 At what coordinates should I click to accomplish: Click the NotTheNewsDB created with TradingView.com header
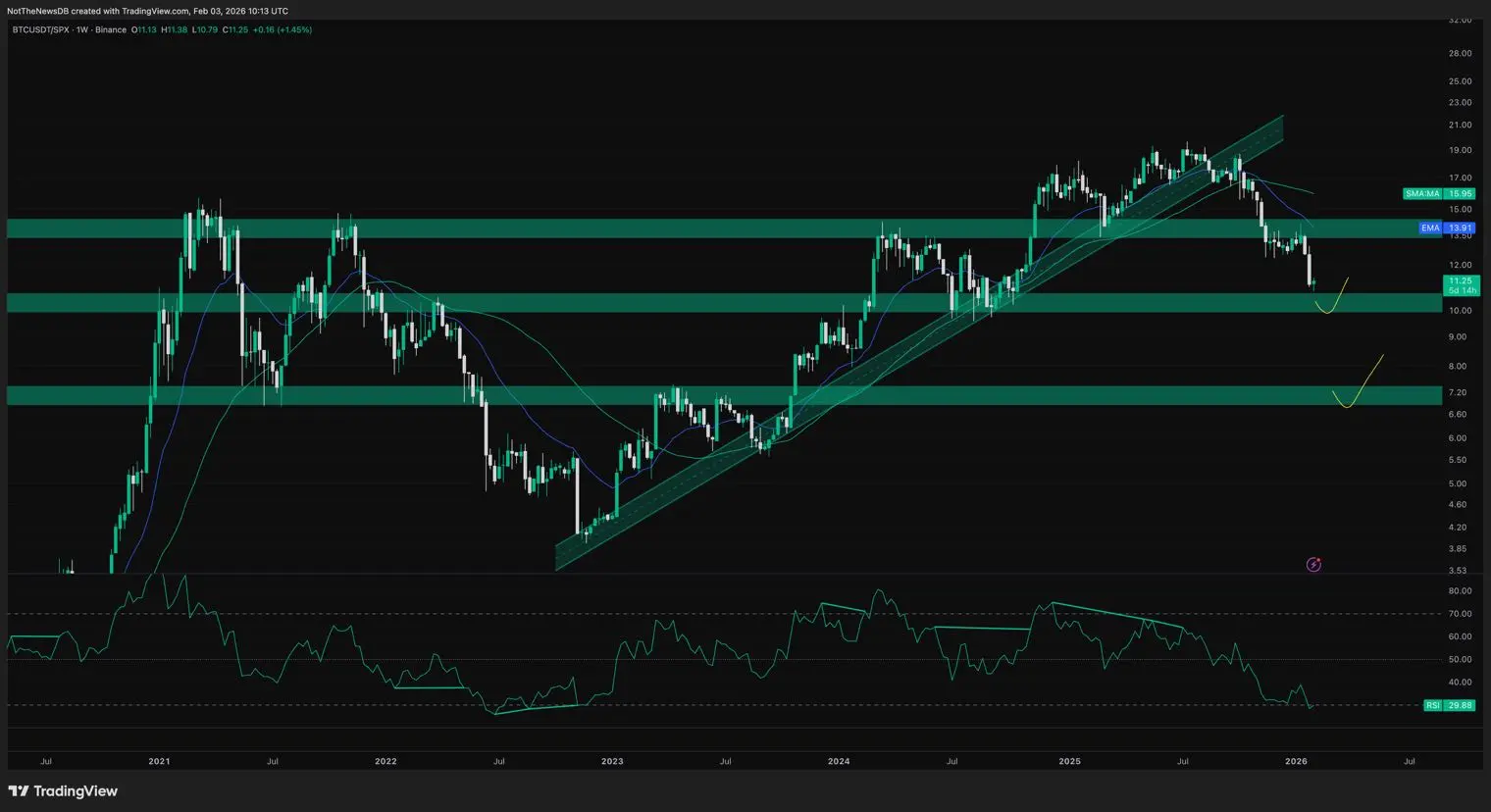pos(148,11)
